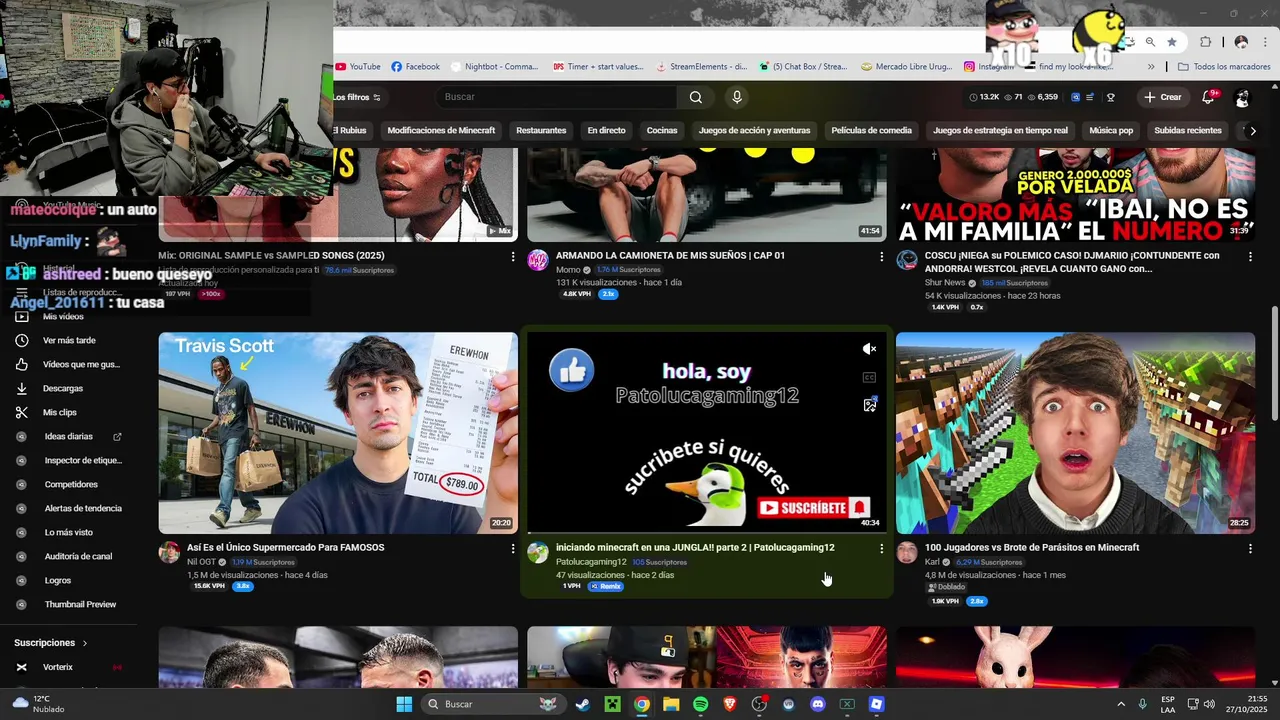This screenshot has width=1280, height=720.
Task: Open the 'Los filtros' control
Action: pos(357,97)
